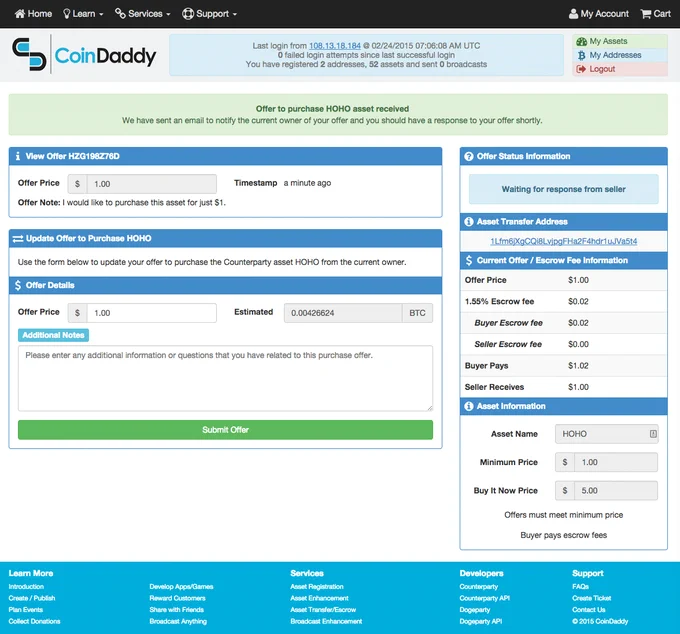Open footer Contact Us link

588,610
